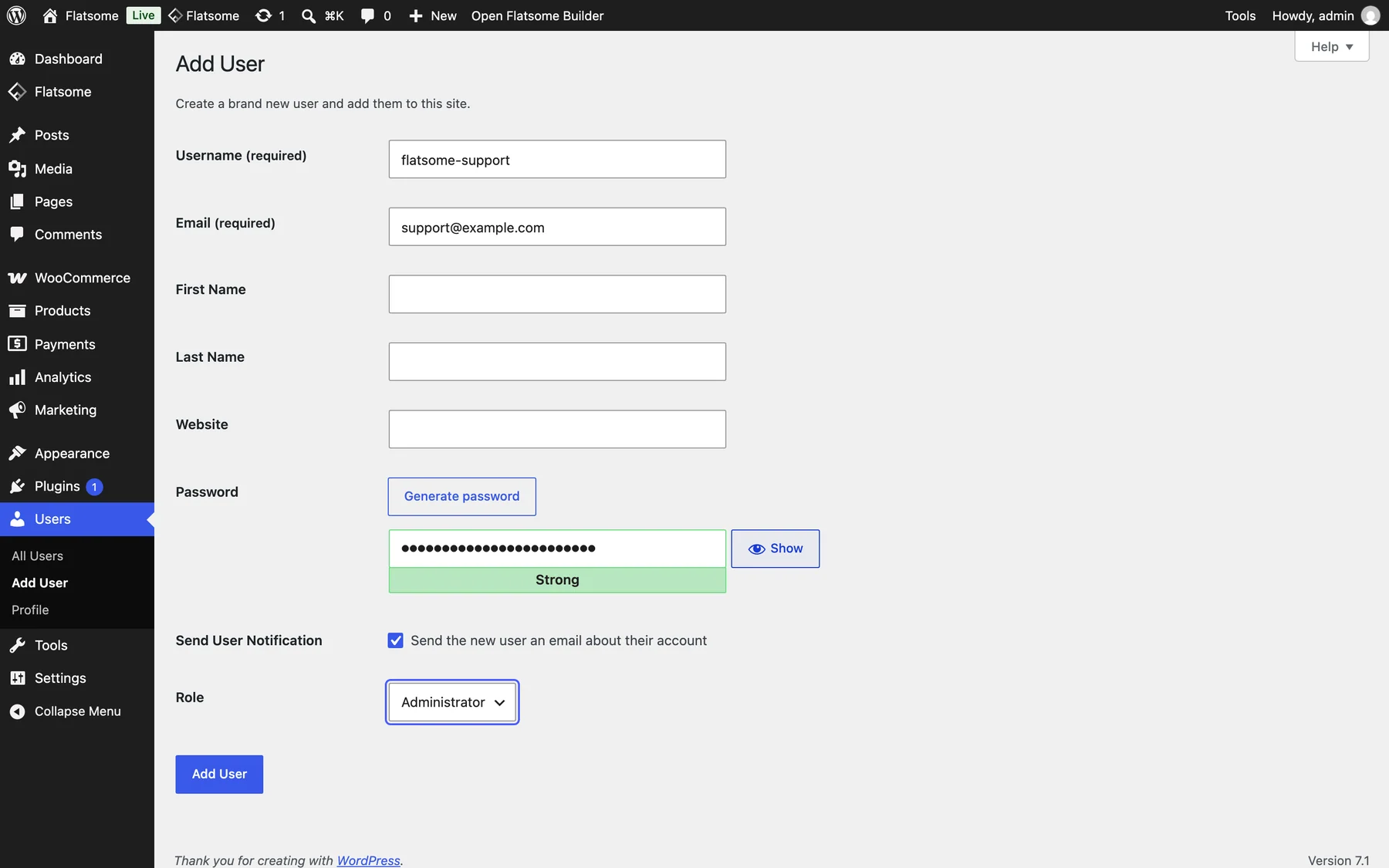Open Appearance paintbrush menu
Screen dimensions: 1389x868
click(77, 454)
